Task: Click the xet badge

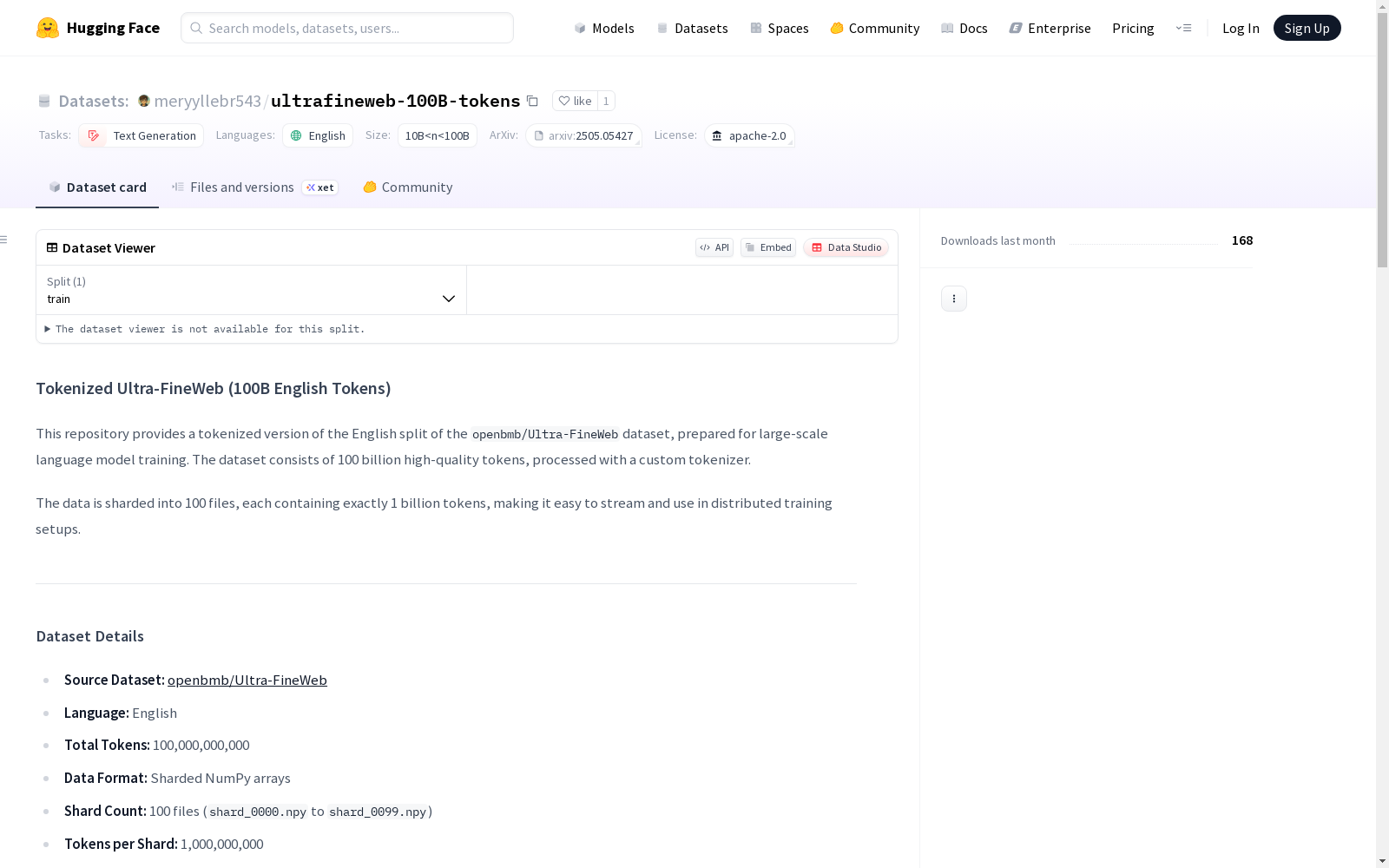Action: pos(320,187)
